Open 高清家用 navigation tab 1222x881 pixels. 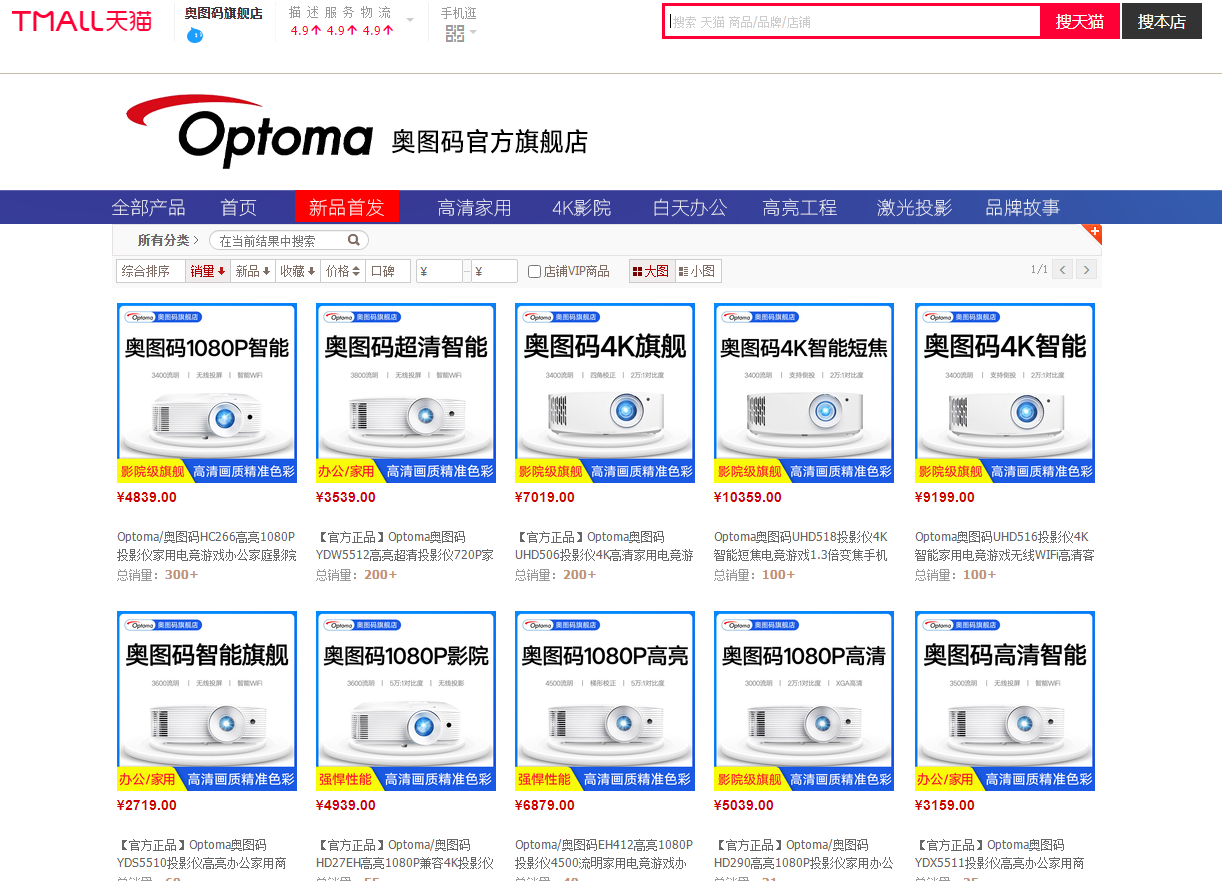(x=474, y=207)
